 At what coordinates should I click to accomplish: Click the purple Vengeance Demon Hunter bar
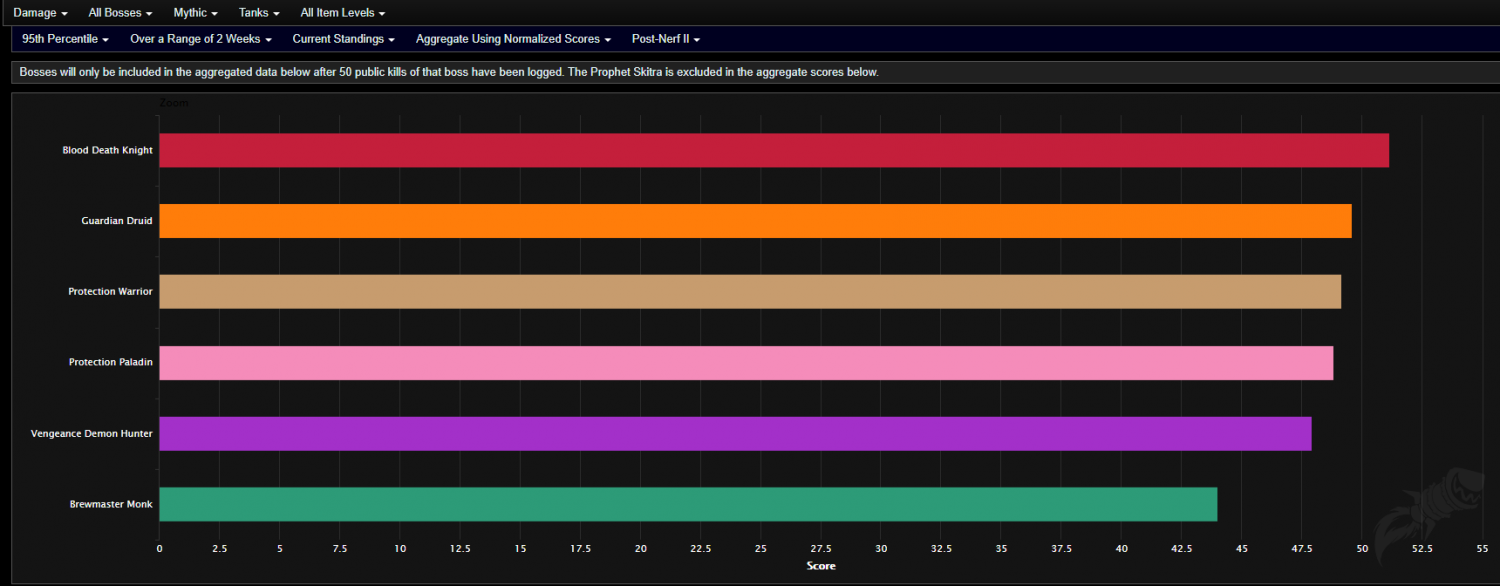[735, 434]
